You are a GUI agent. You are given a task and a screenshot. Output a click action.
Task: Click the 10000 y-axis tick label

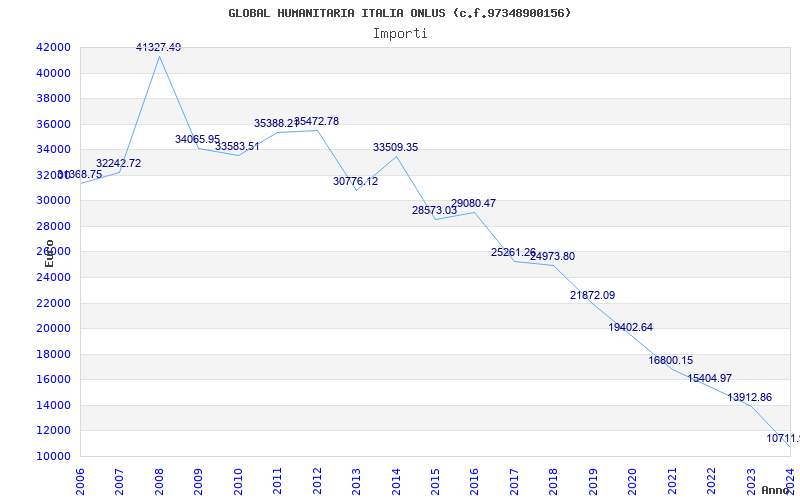pyautogui.click(x=53, y=456)
